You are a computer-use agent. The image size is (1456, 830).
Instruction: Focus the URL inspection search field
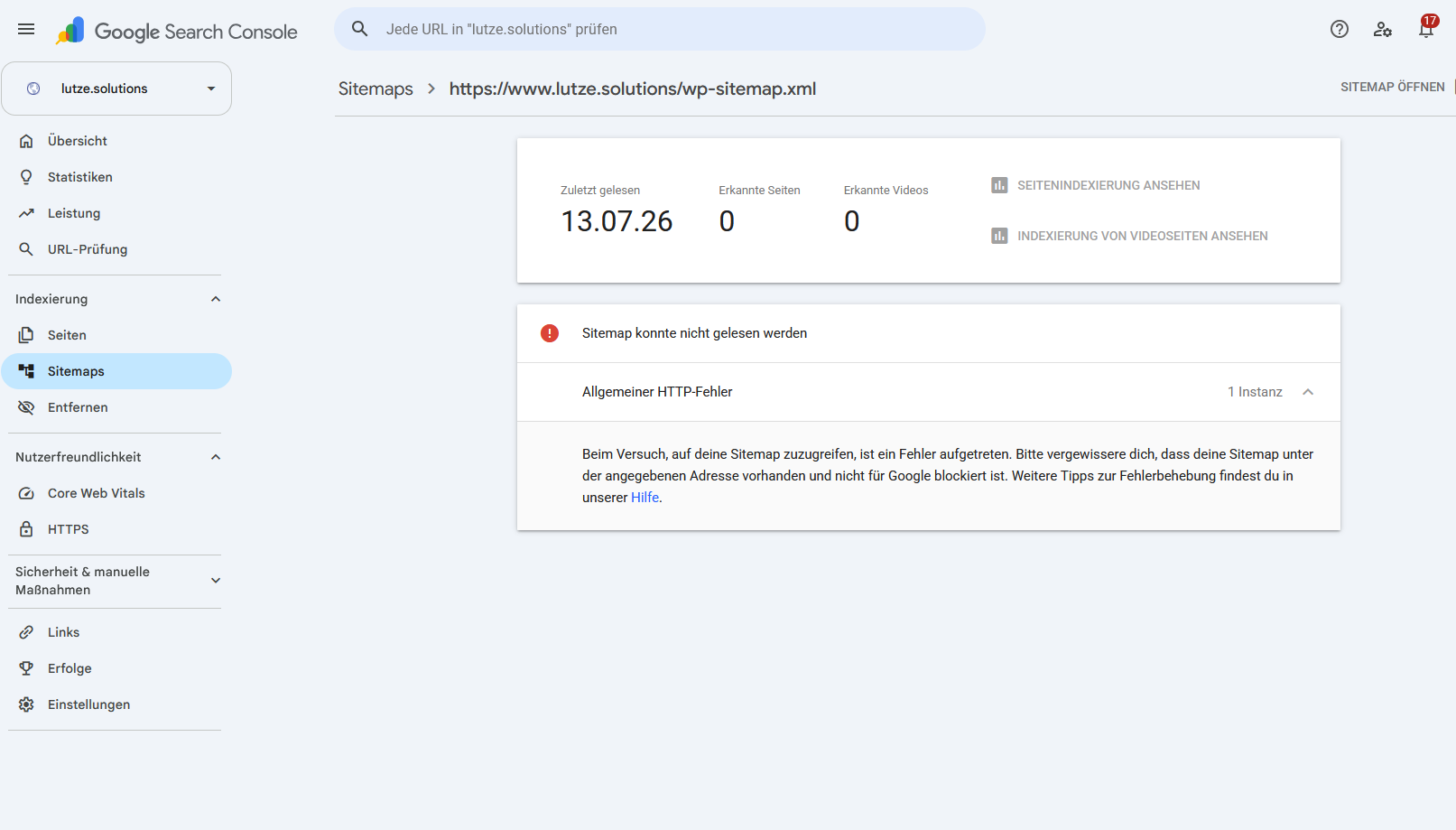point(660,29)
